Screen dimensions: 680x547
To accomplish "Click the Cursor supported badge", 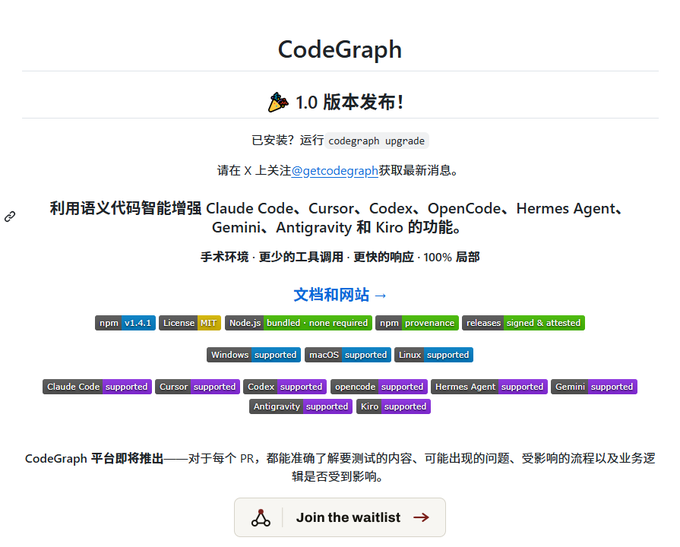I will coord(197,387).
